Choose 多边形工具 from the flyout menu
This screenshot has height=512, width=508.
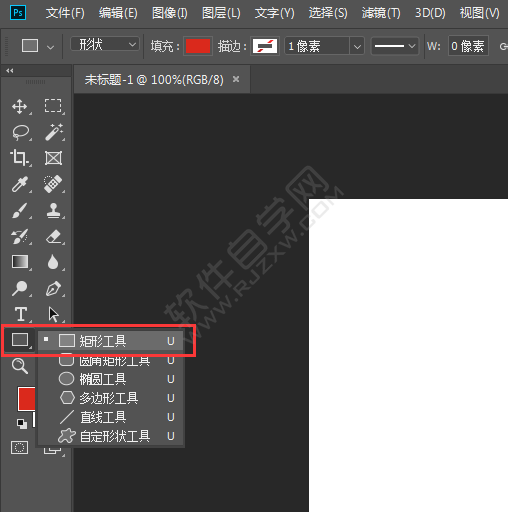point(111,398)
